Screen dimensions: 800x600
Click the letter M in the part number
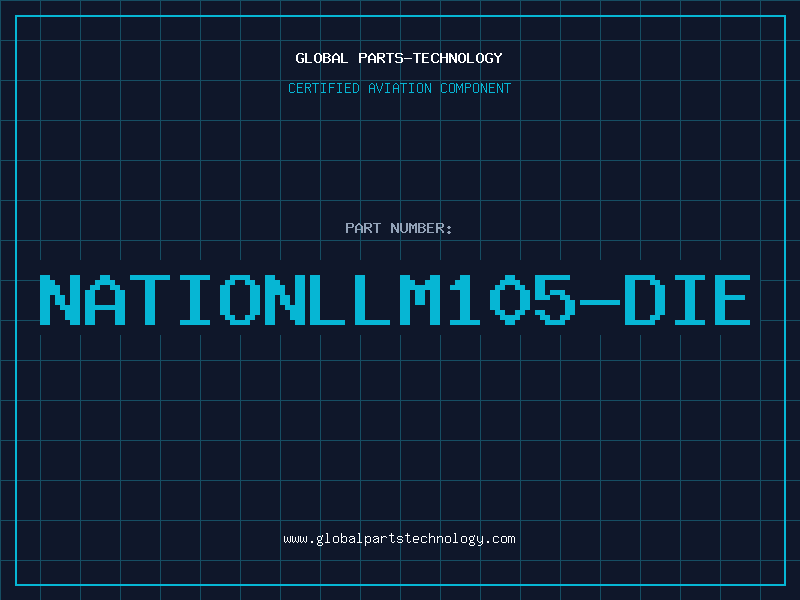click(419, 300)
